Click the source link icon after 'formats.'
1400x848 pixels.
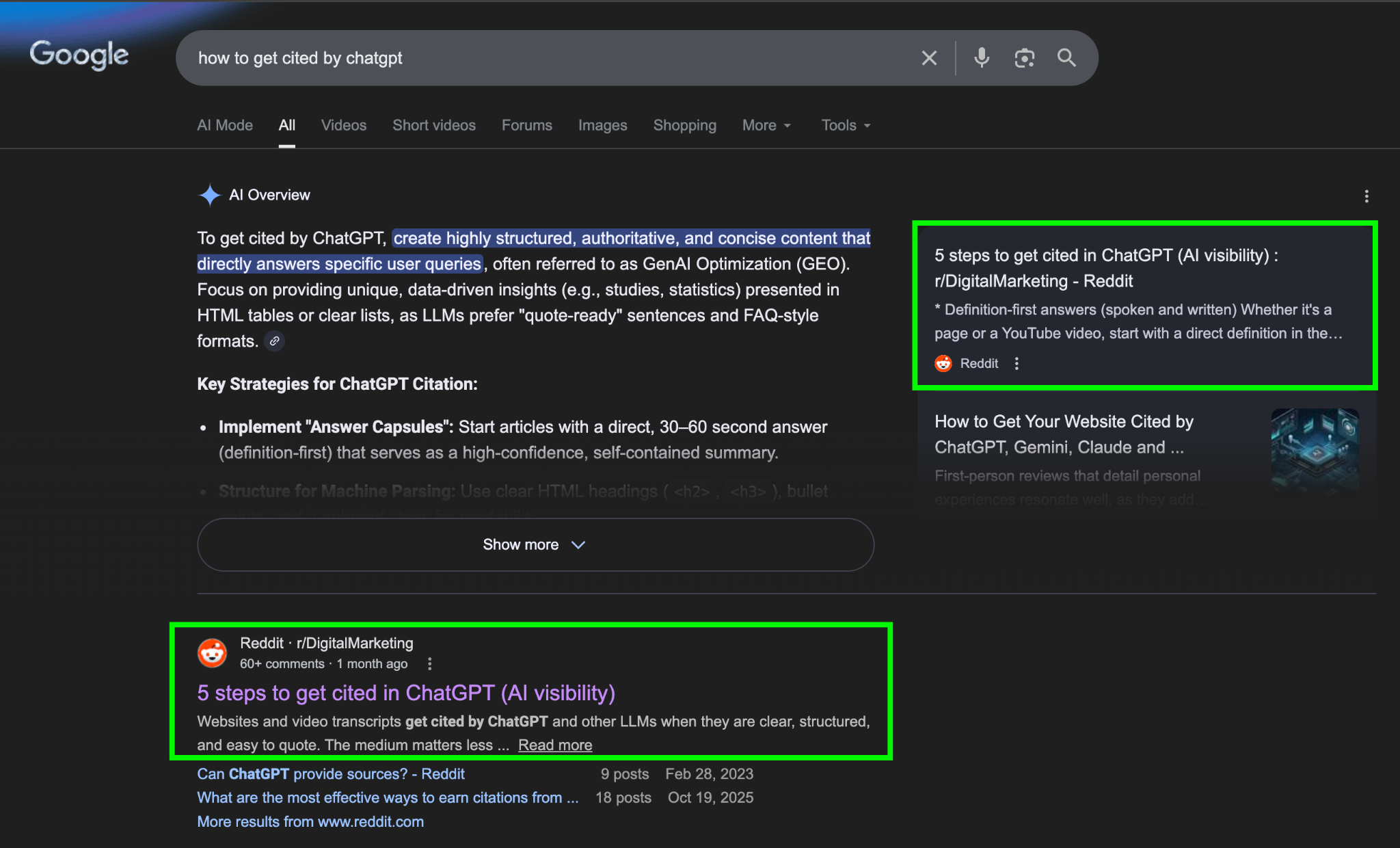[x=274, y=341]
